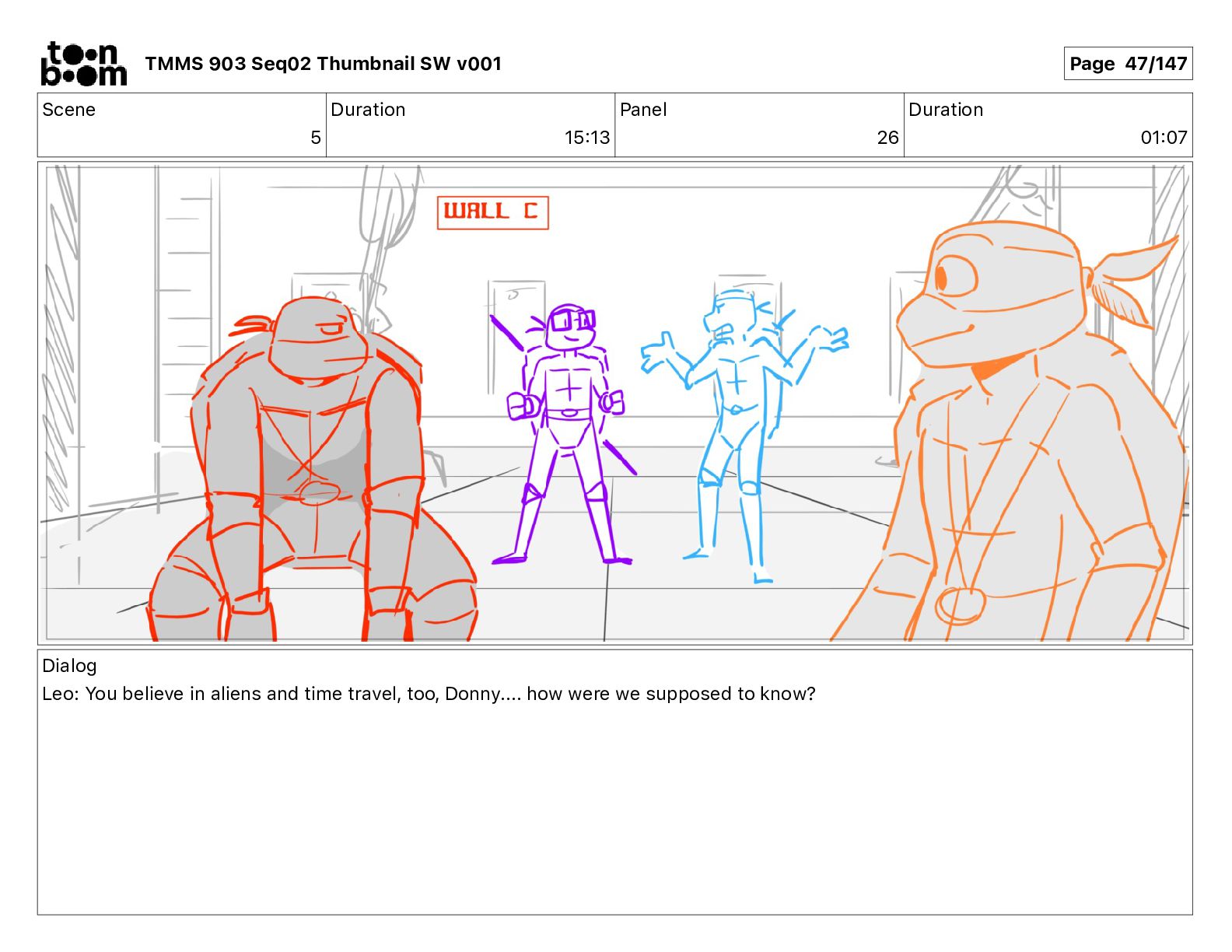This screenshot has width=1232, height=952.
Task: Click the panel Duration header label
Action: click(946, 110)
